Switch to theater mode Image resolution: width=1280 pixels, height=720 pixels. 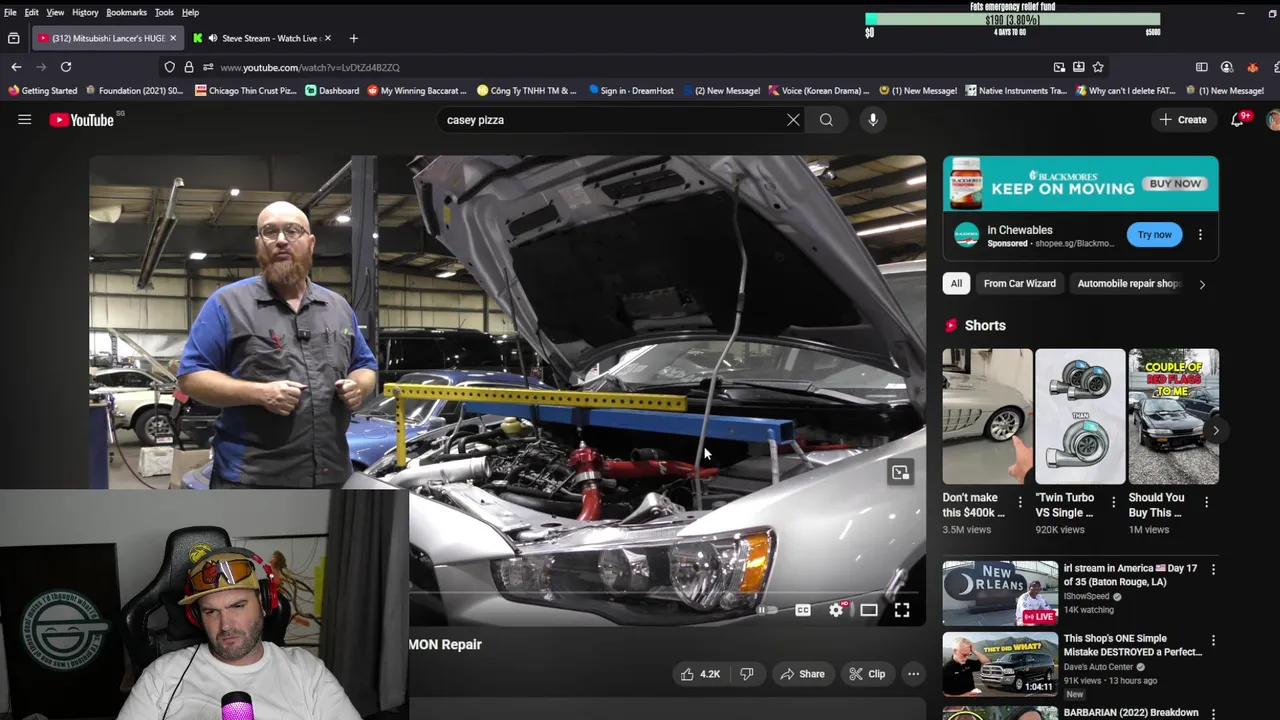click(x=869, y=610)
